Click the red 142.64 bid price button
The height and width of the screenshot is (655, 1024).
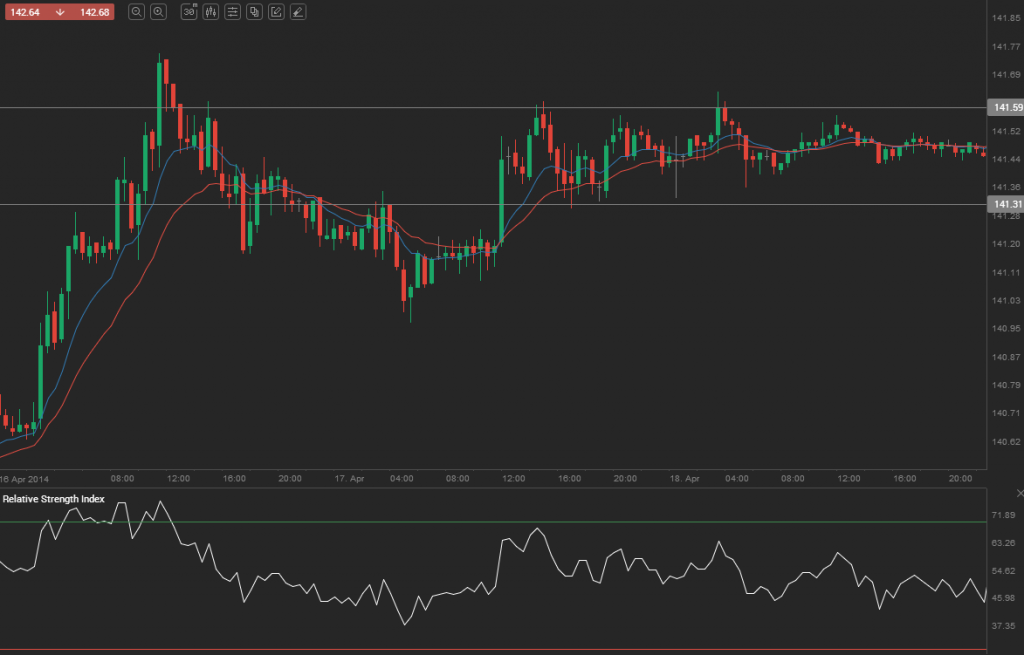(x=23, y=12)
